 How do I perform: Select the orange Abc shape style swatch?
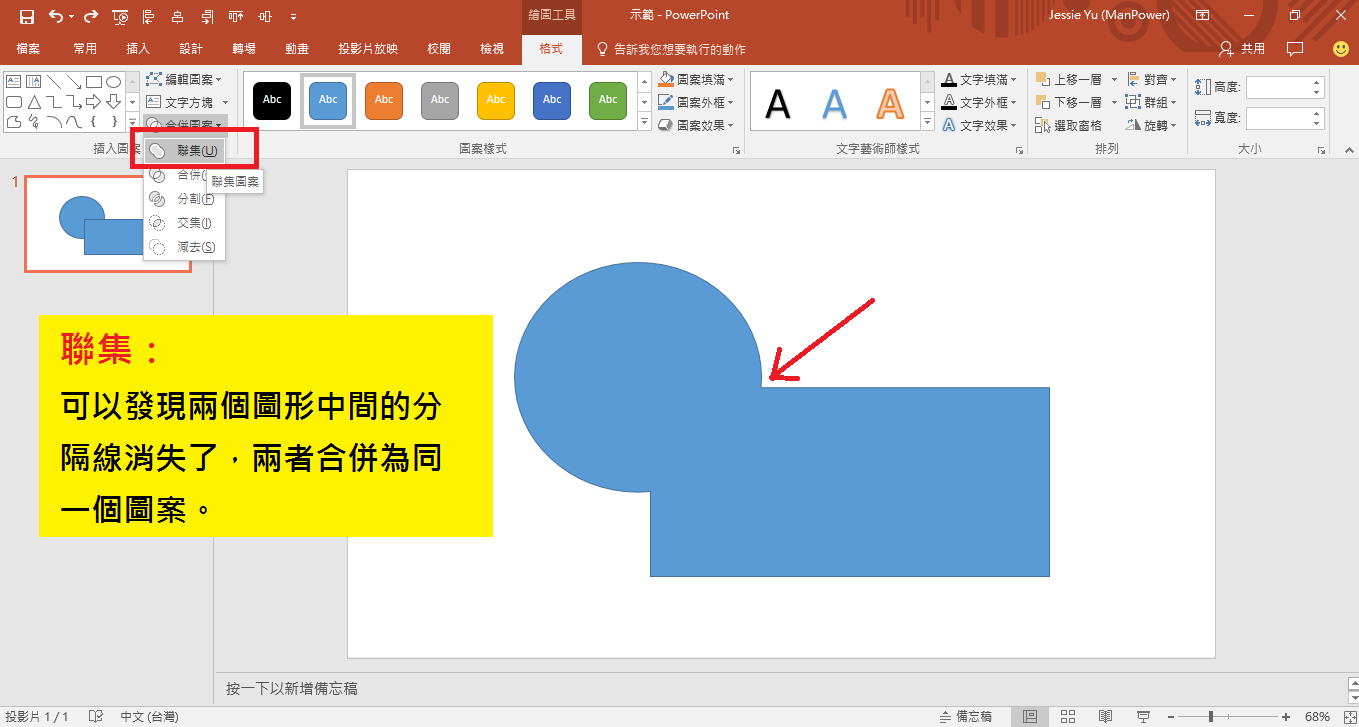click(x=384, y=100)
